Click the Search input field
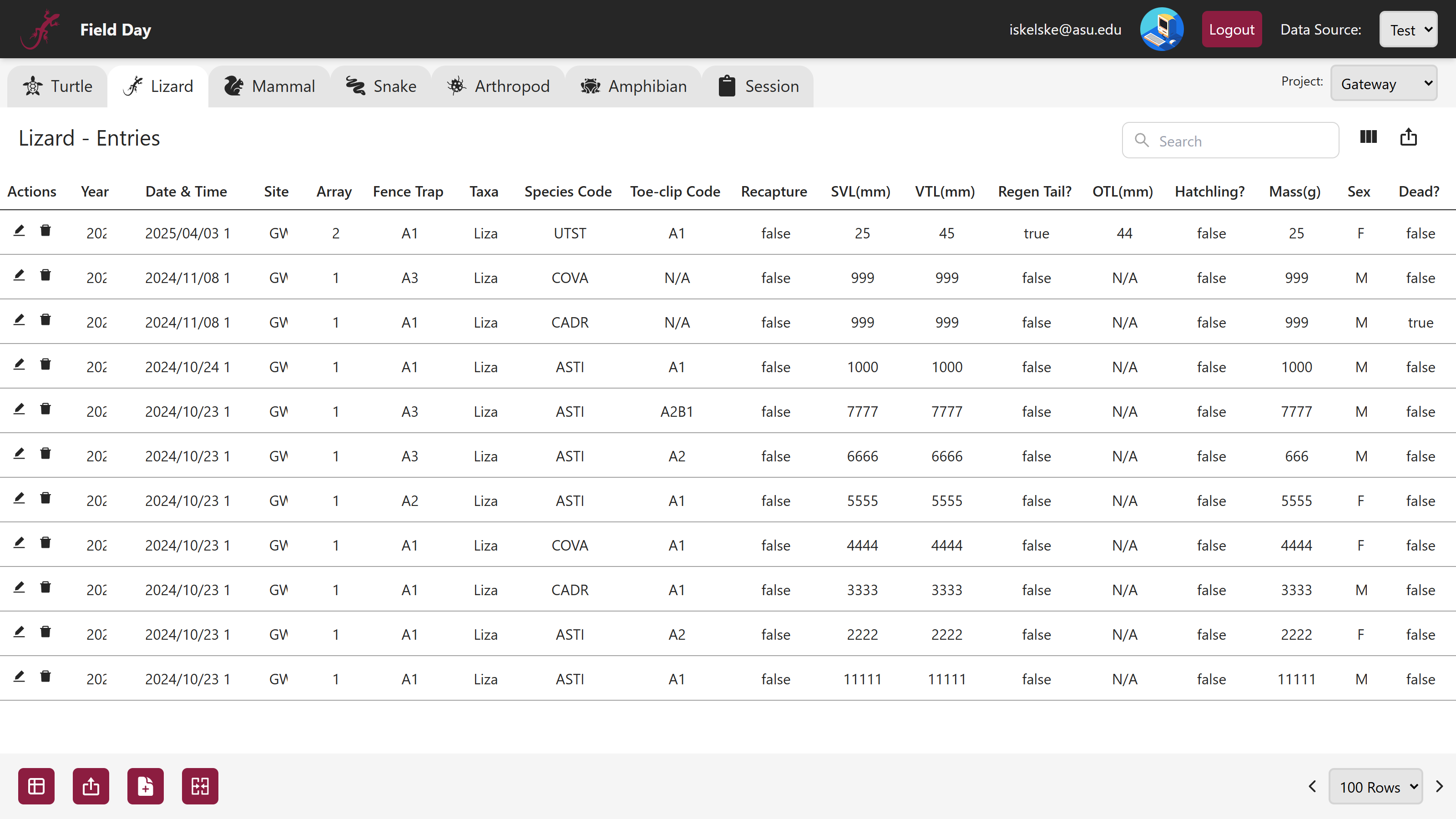Image resolution: width=1456 pixels, height=819 pixels. (1230, 140)
